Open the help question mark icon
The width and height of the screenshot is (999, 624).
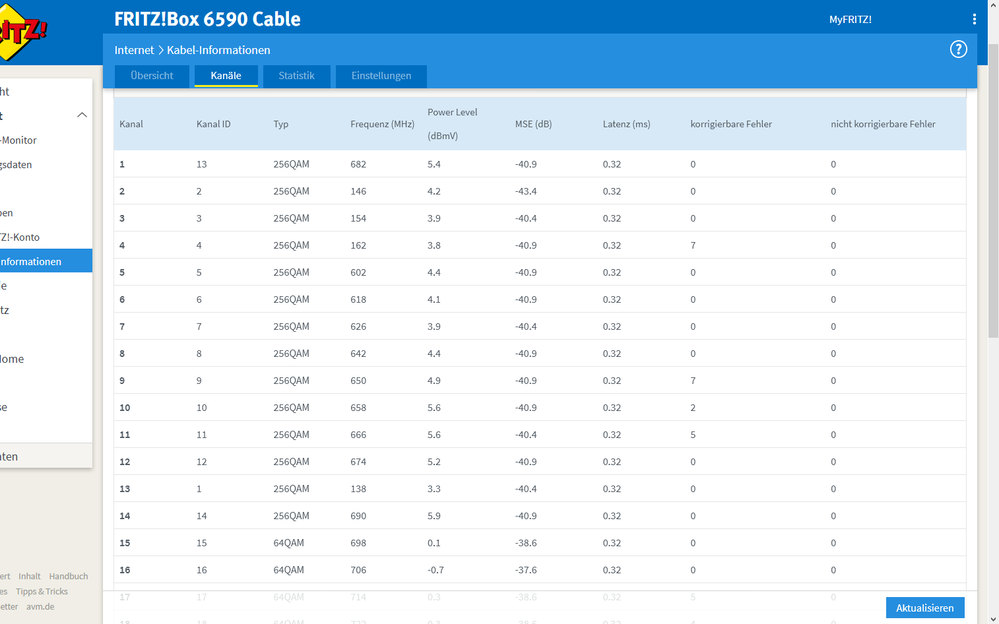(958, 49)
